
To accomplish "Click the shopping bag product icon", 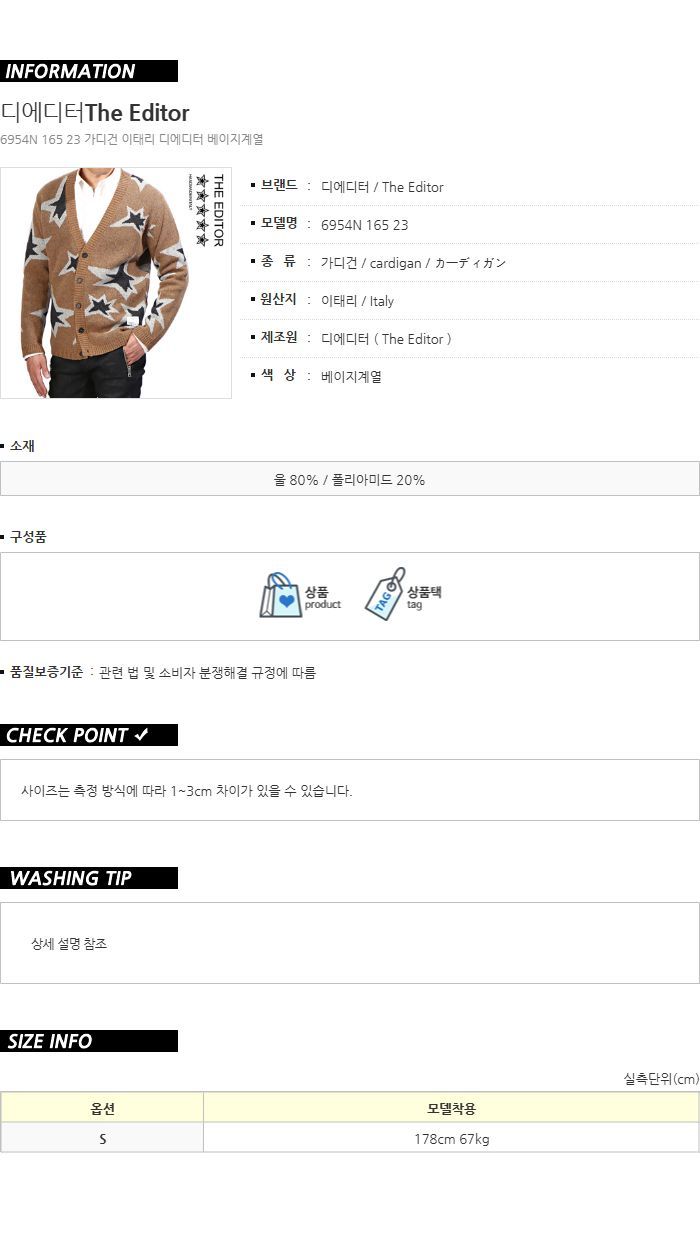I will click(280, 595).
